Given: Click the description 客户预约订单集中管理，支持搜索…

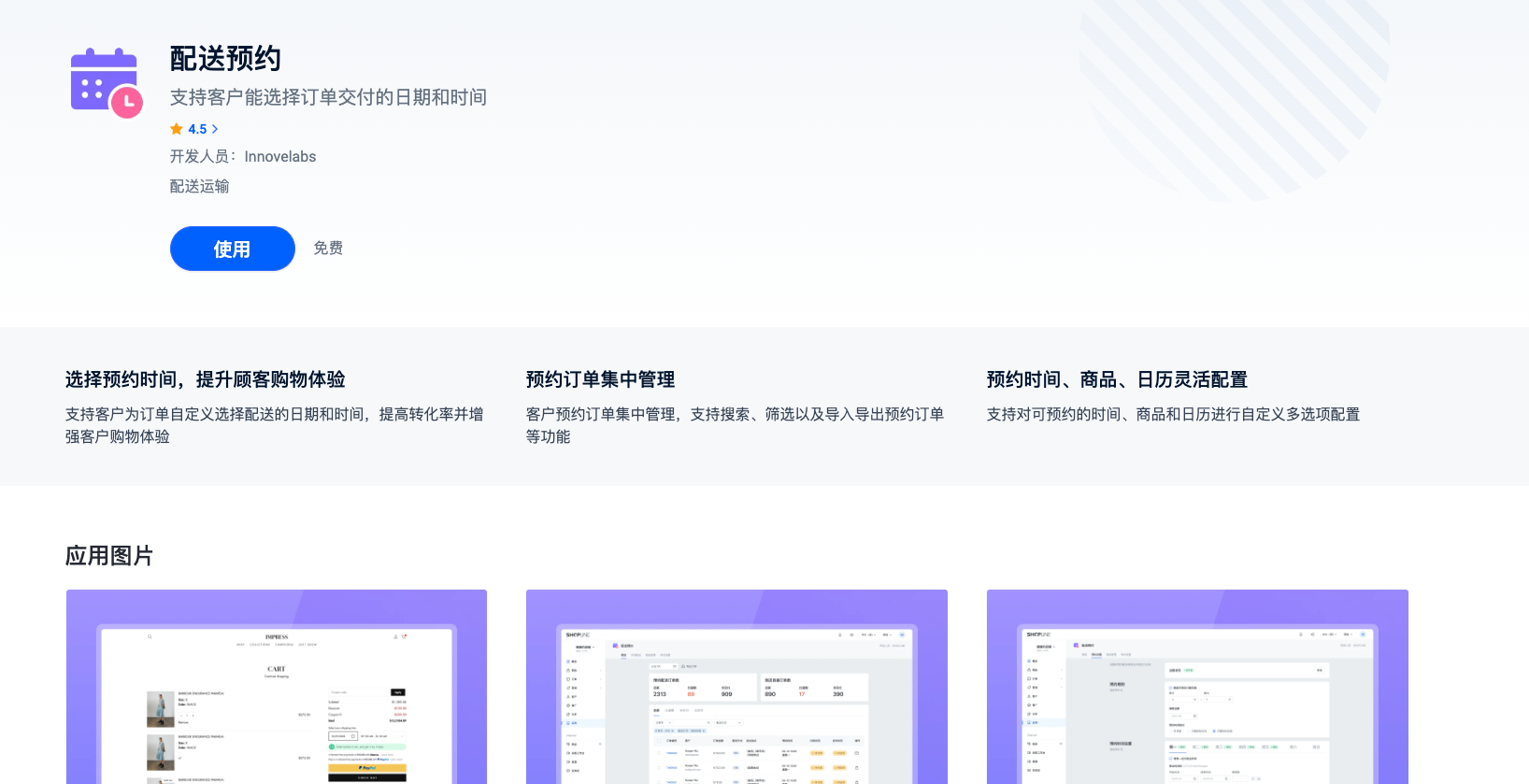Looking at the screenshot, I should click(735, 425).
